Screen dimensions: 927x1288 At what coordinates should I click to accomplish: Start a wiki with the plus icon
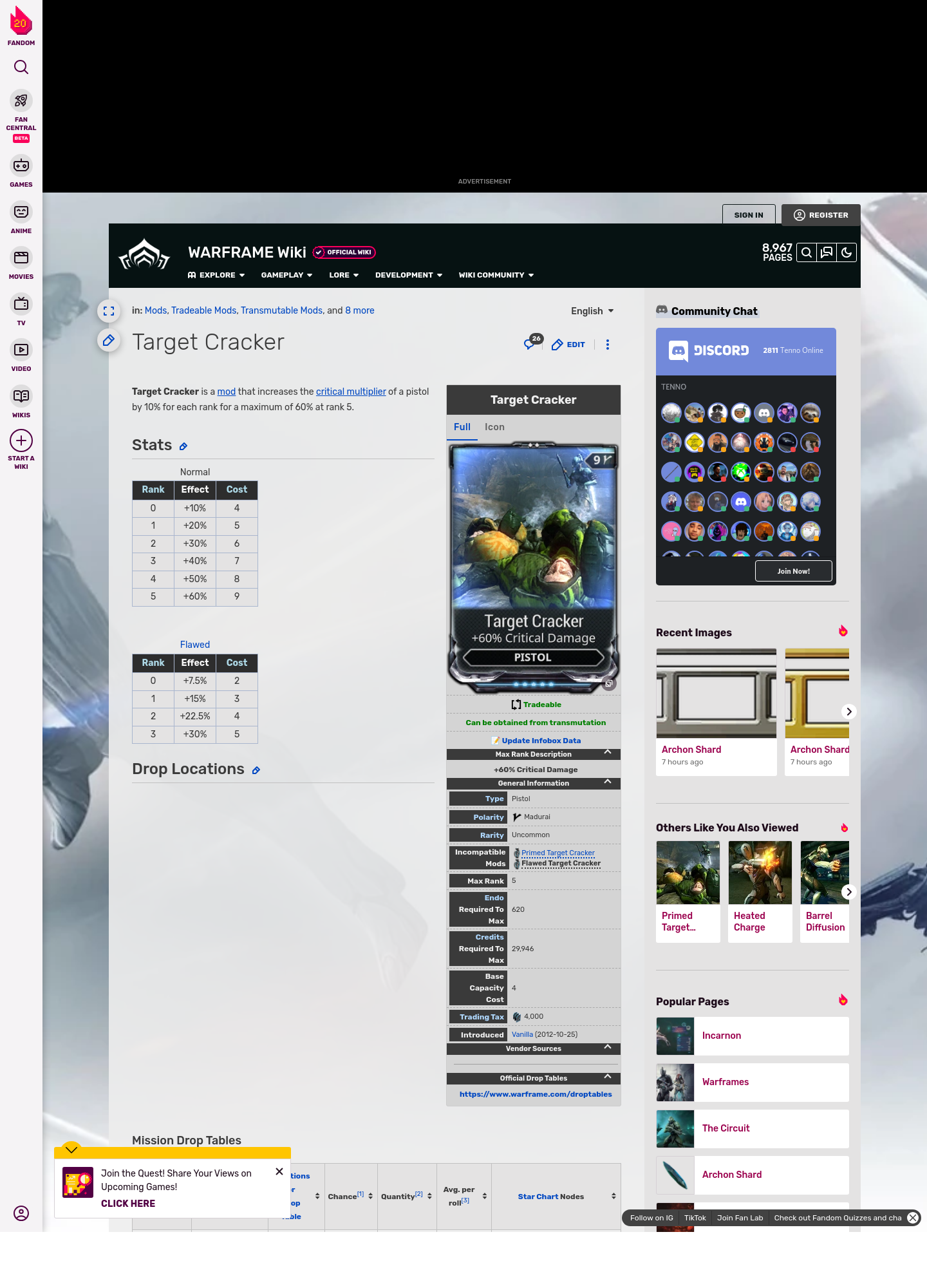click(x=21, y=440)
